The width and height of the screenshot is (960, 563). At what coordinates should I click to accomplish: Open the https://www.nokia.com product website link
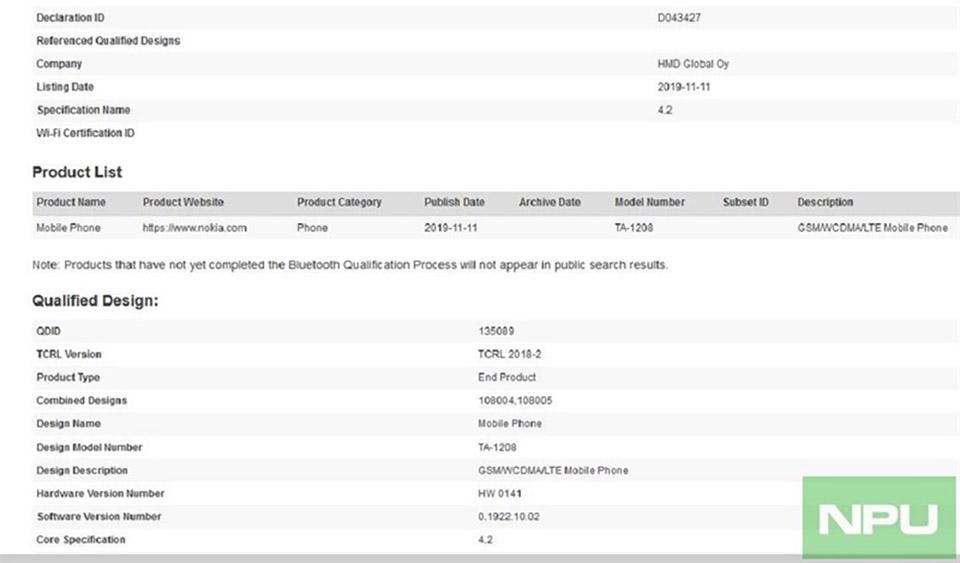195,228
